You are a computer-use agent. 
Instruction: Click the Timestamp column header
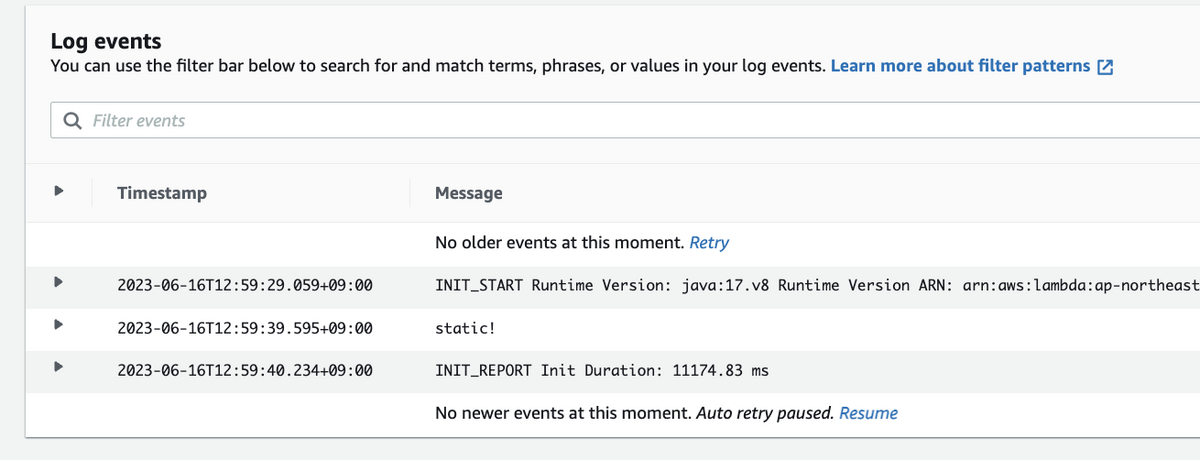[x=162, y=193]
